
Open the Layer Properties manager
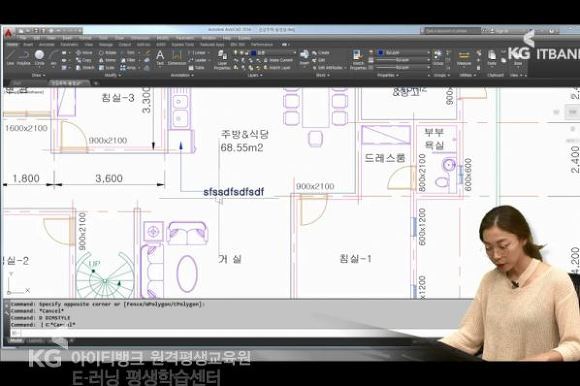pyautogui.click(x=222, y=60)
